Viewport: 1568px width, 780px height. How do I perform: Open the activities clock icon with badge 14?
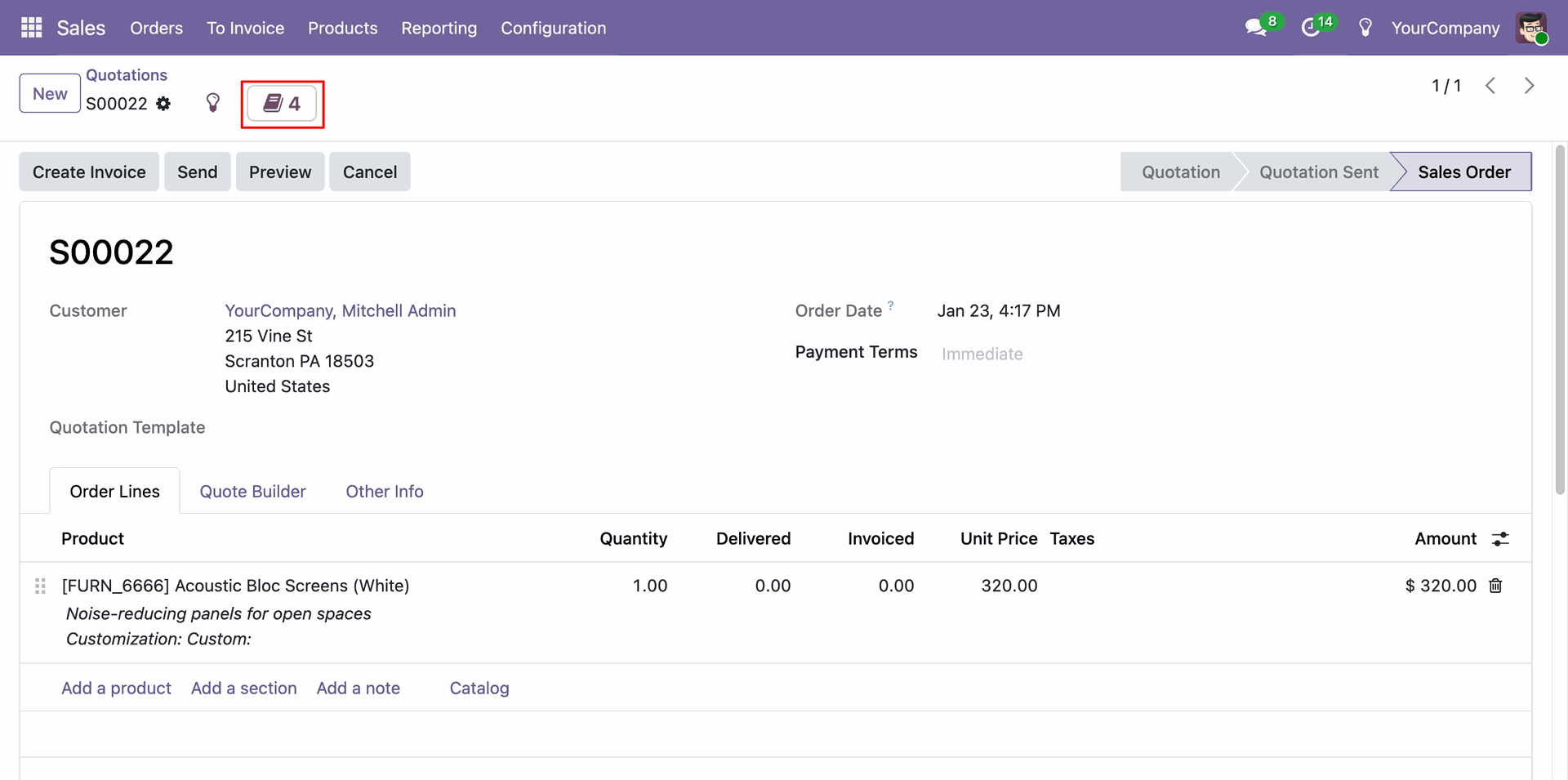point(1311,28)
